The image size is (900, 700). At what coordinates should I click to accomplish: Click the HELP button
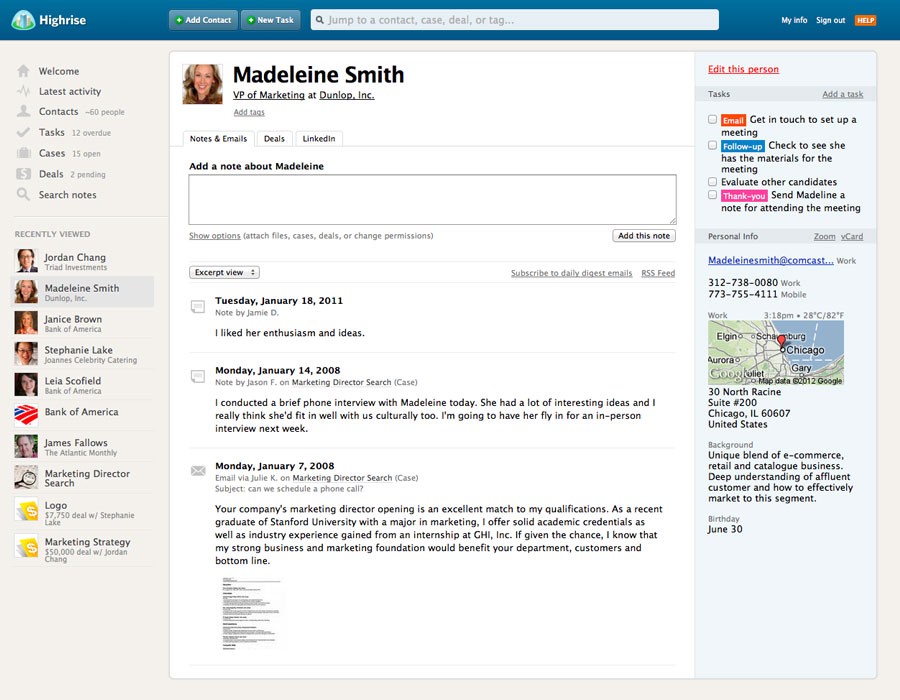coord(865,20)
